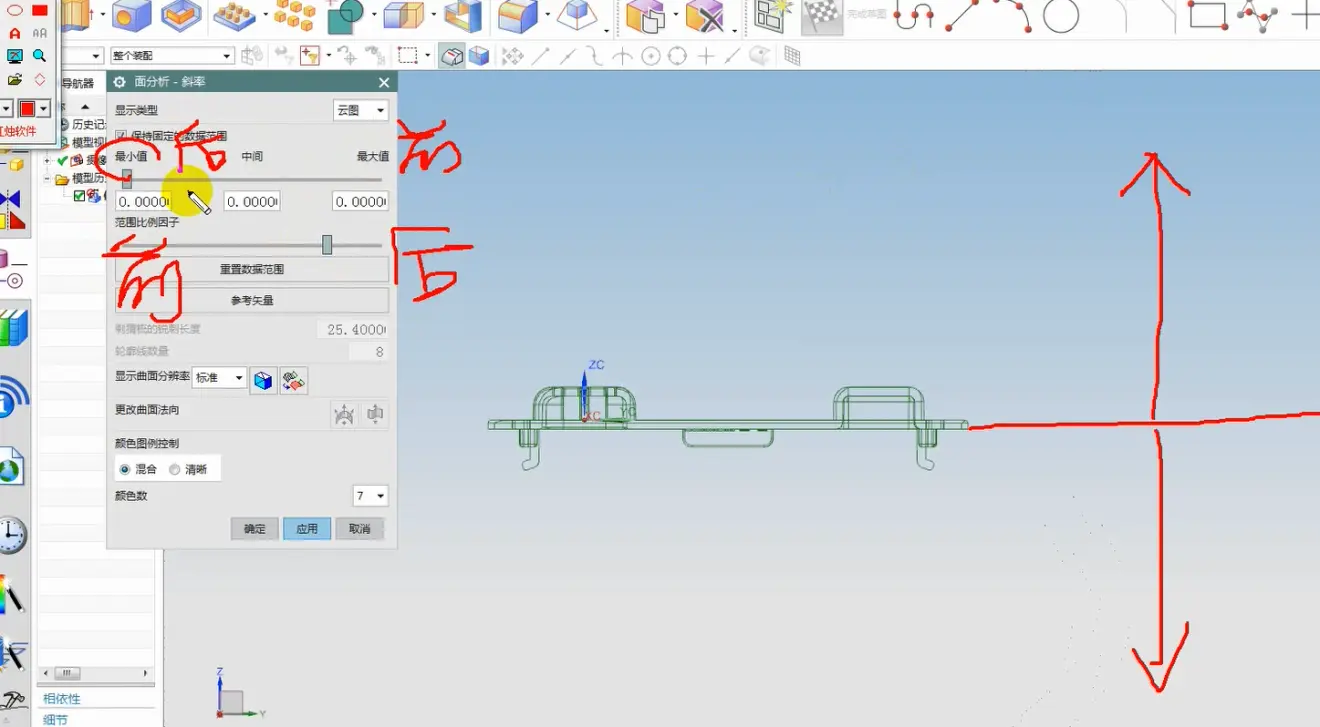Click the 应用 apply button
The height and width of the screenshot is (727, 1320).
point(307,529)
